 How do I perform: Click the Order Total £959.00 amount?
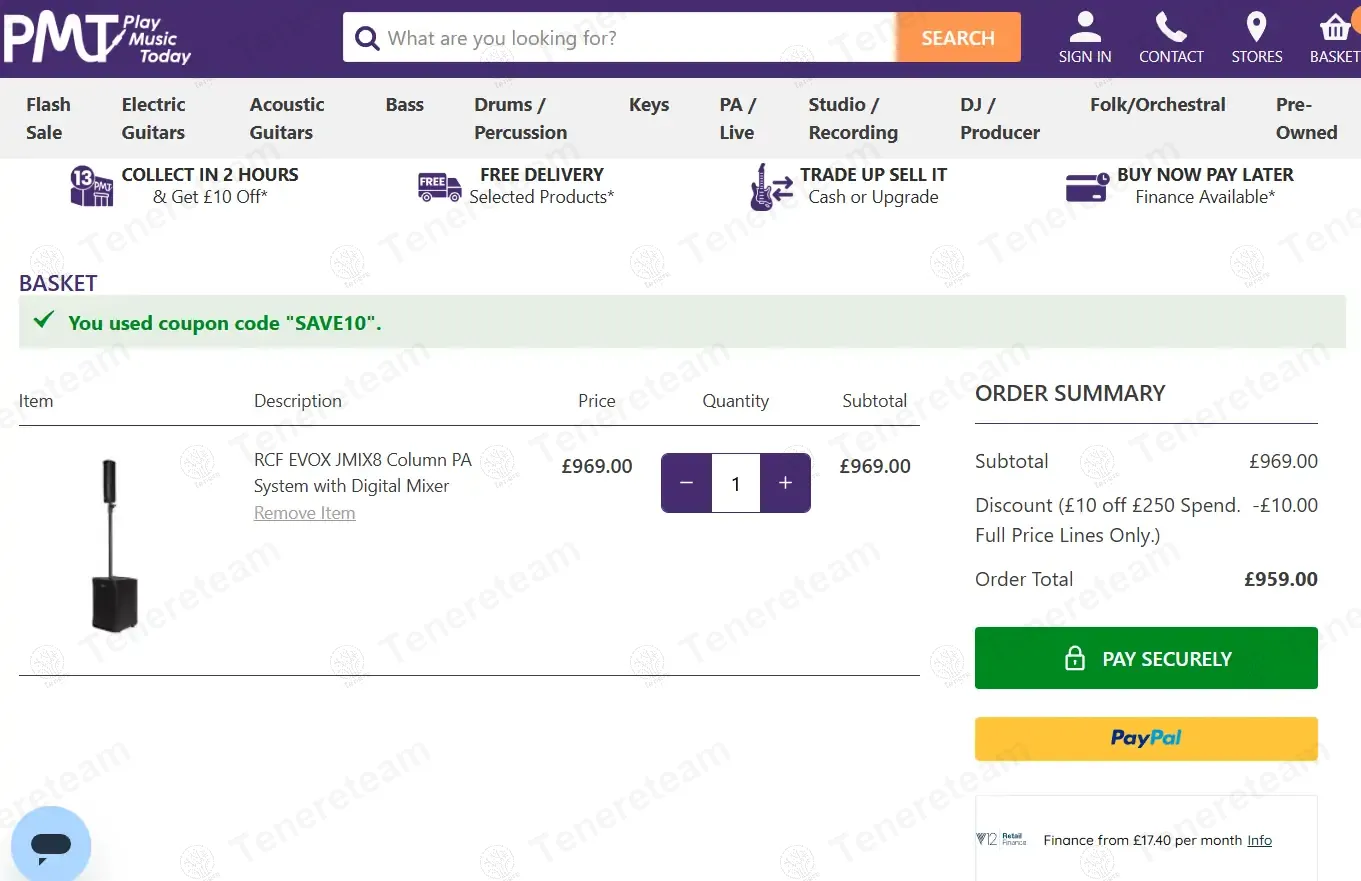(1281, 579)
